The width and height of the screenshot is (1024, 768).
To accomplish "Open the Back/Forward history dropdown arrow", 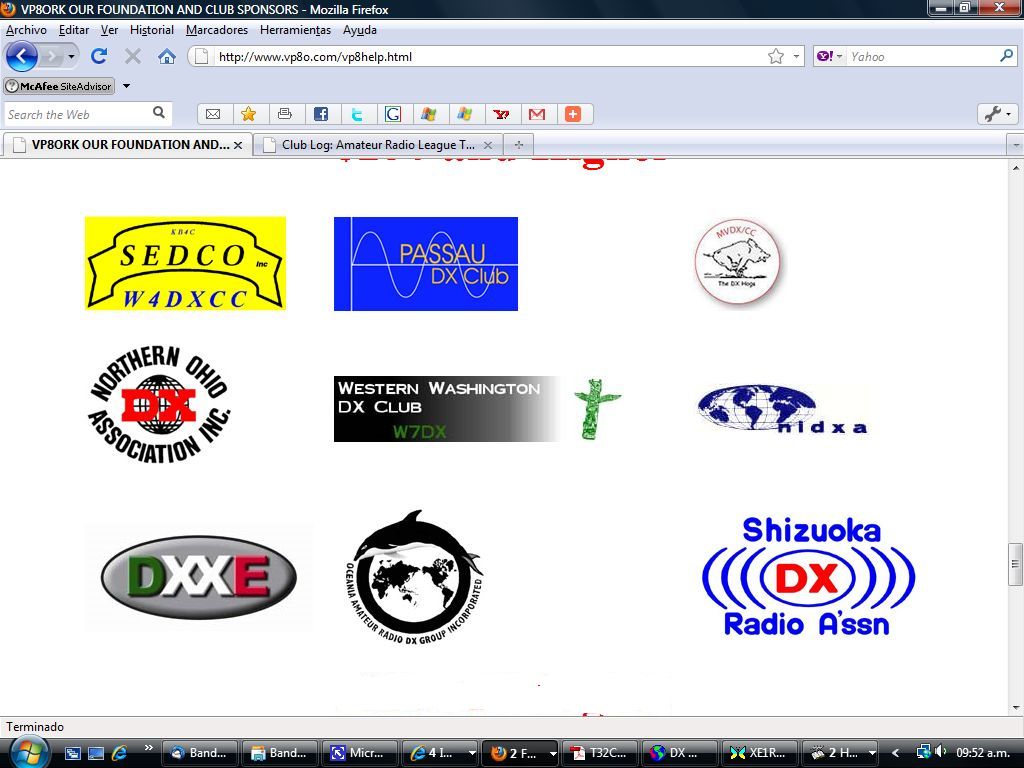I will pos(71,57).
